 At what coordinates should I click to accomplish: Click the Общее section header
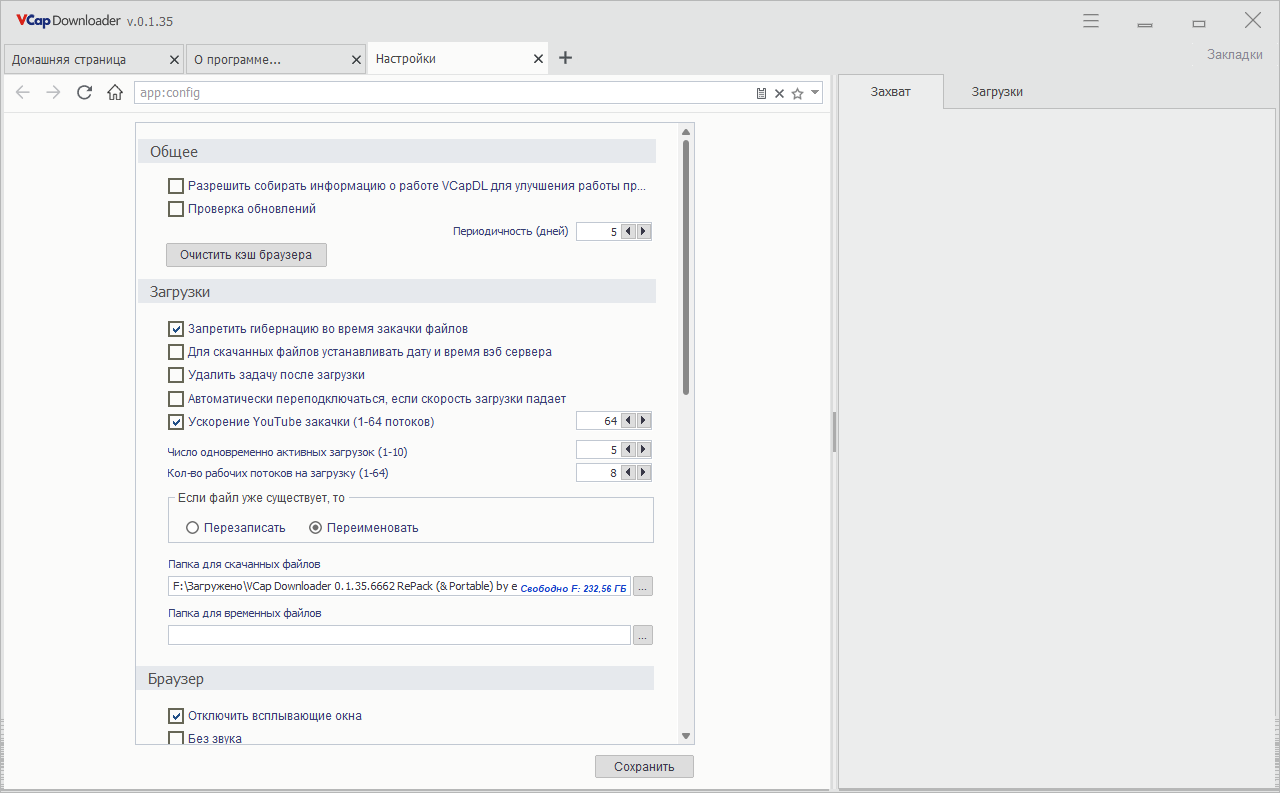point(396,152)
